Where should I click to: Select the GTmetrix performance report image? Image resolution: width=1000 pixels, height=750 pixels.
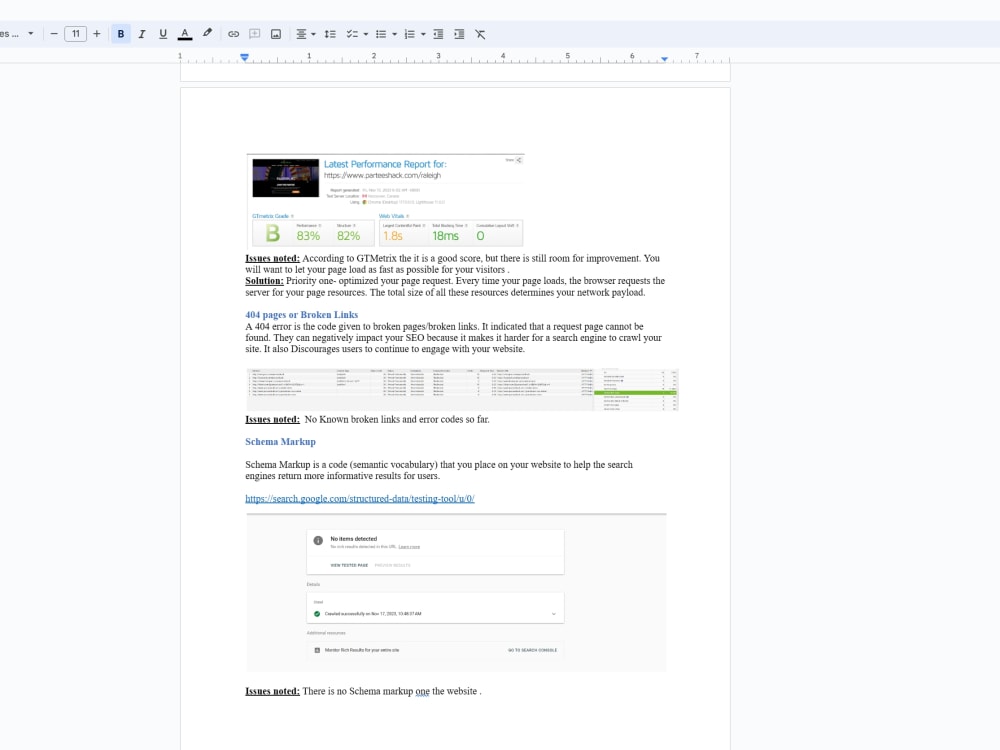[385, 200]
